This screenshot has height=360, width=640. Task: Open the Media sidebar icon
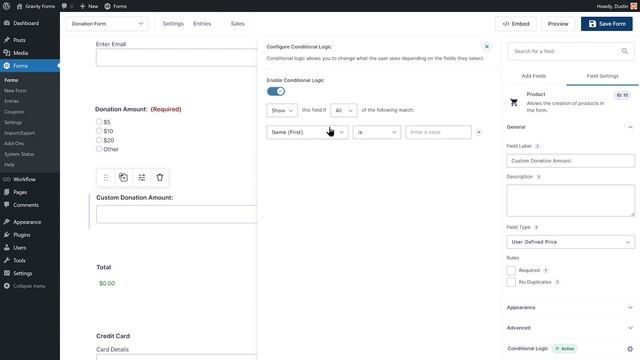click(x=7, y=53)
